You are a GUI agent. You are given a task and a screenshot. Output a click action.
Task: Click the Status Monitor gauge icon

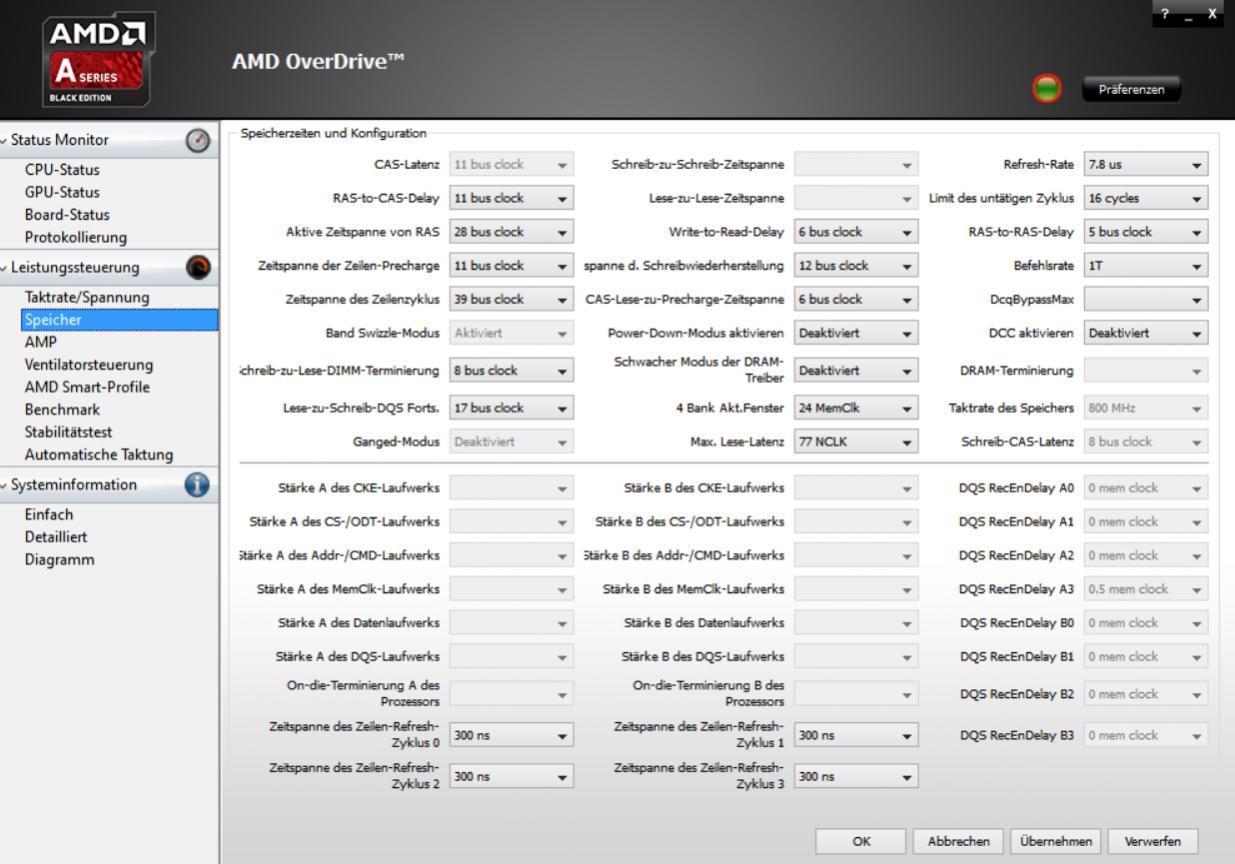point(198,141)
